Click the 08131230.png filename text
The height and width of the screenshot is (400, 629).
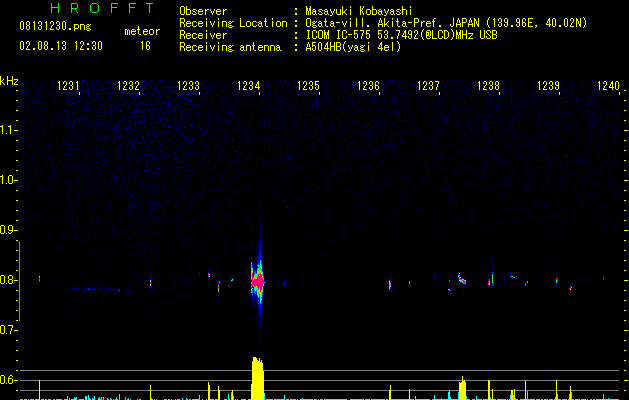pyautogui.click(x=55, y=26)
